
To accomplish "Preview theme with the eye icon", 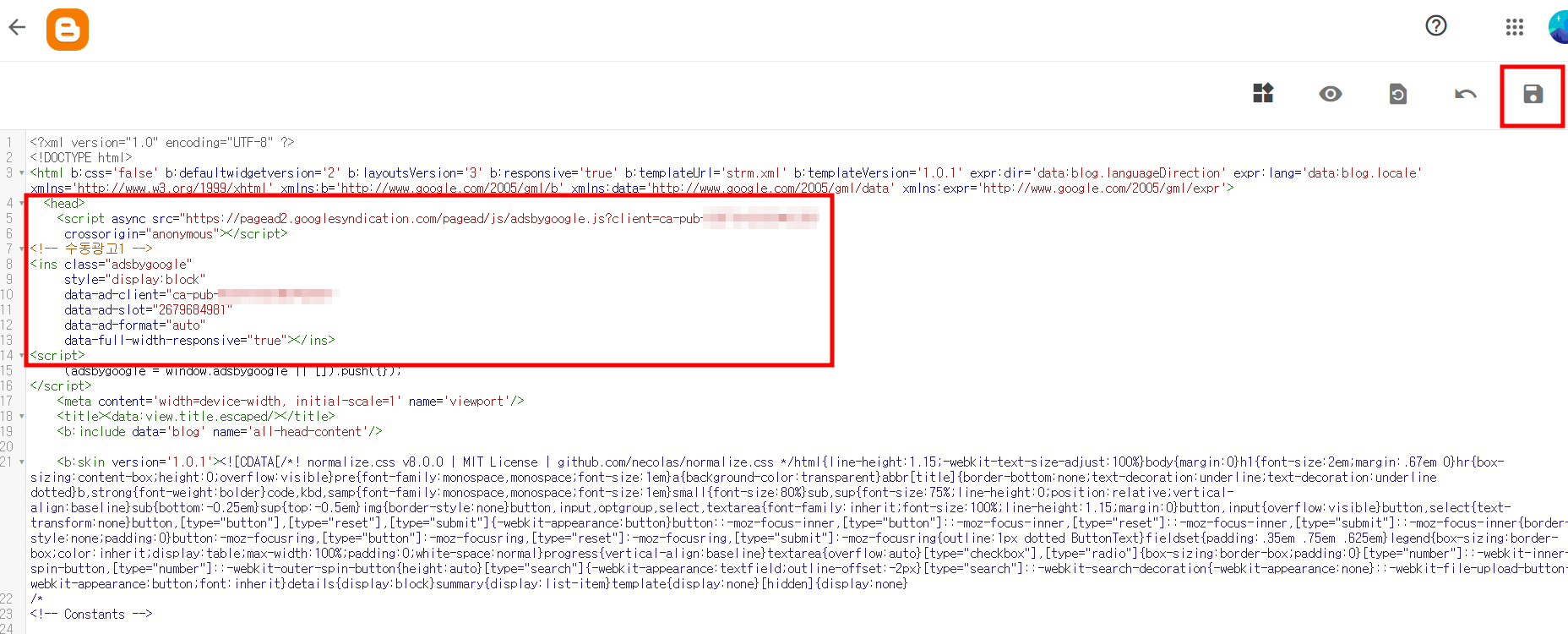I will pos(1331,94).
